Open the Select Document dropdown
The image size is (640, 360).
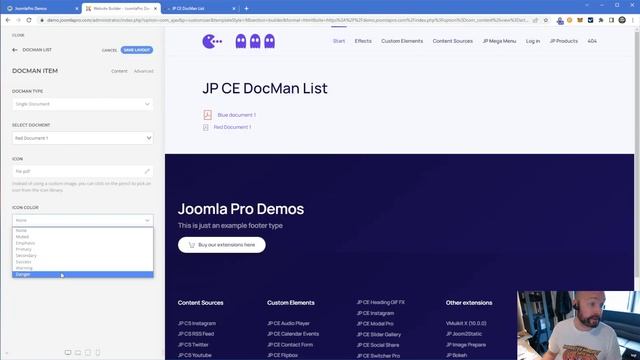click(x=82, y=138)
